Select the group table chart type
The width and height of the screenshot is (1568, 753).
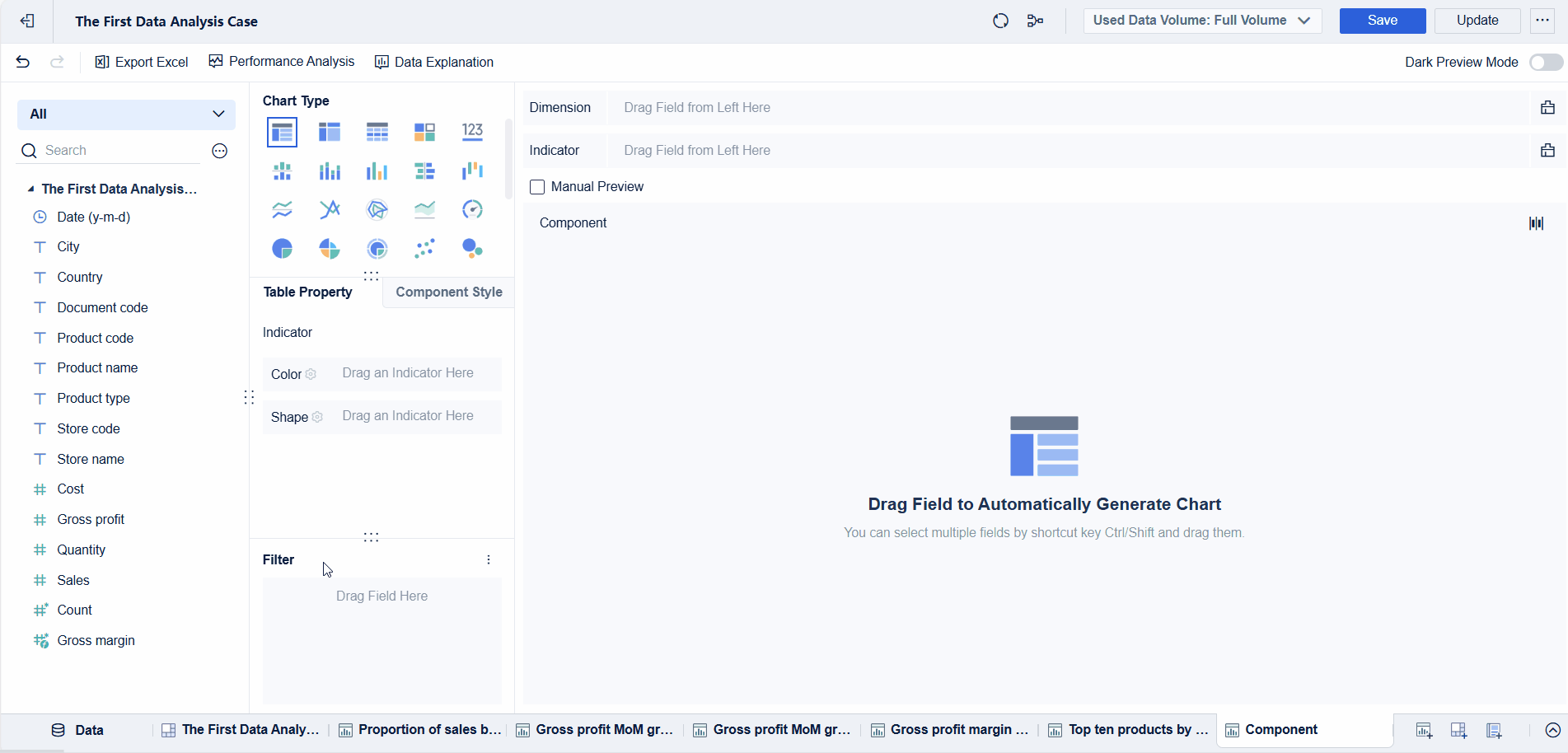coord(282,132)
